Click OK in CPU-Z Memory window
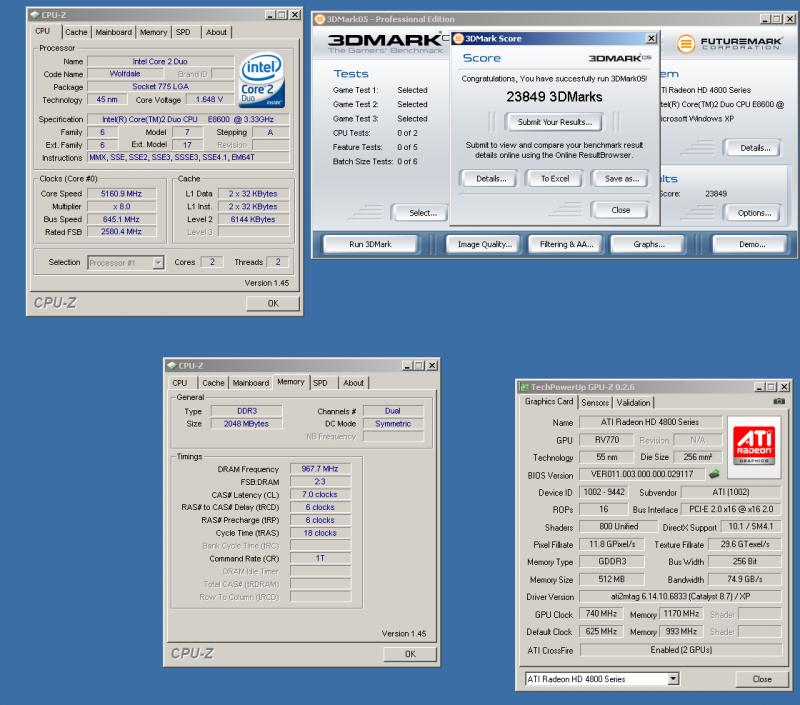Image resolution: width=800 pixels, height=705 pixels. click(410, 654)
